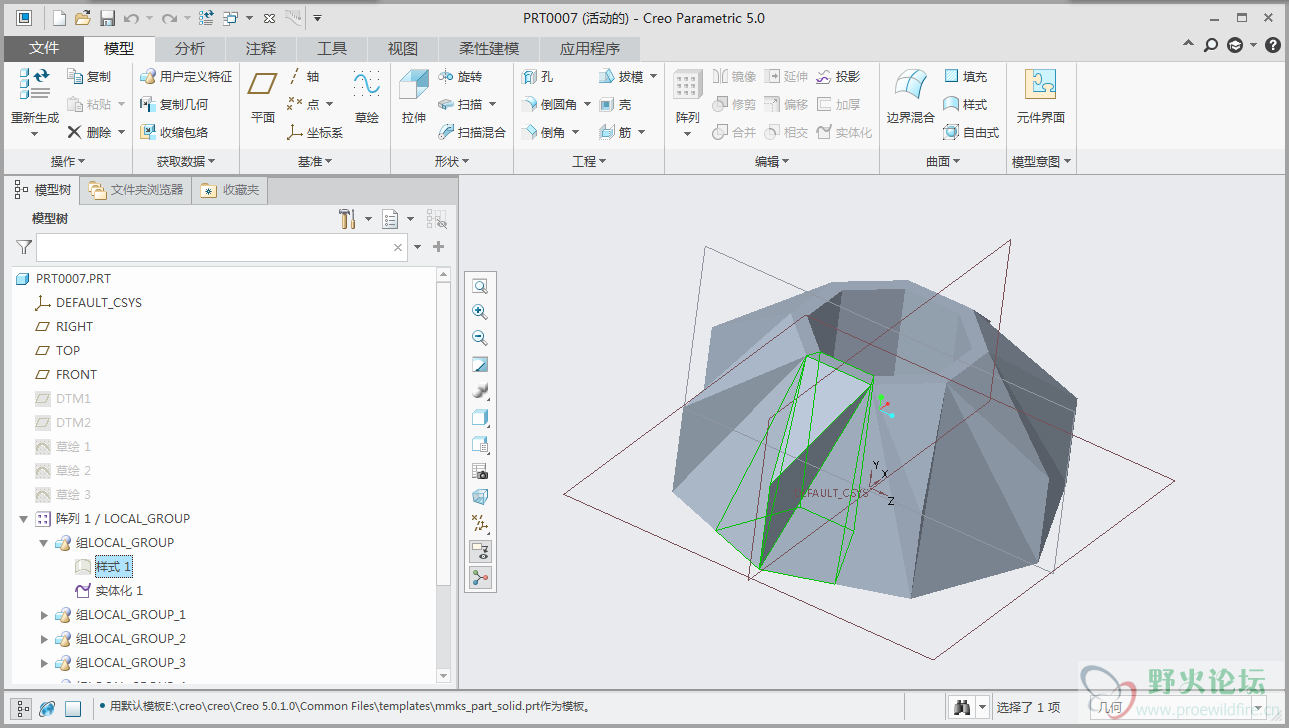Collapse the 组LOCAL_GROUP tree node
The width and height of the screenshot is (1289, 728).
pyautogui.click(x=43, y=543)
